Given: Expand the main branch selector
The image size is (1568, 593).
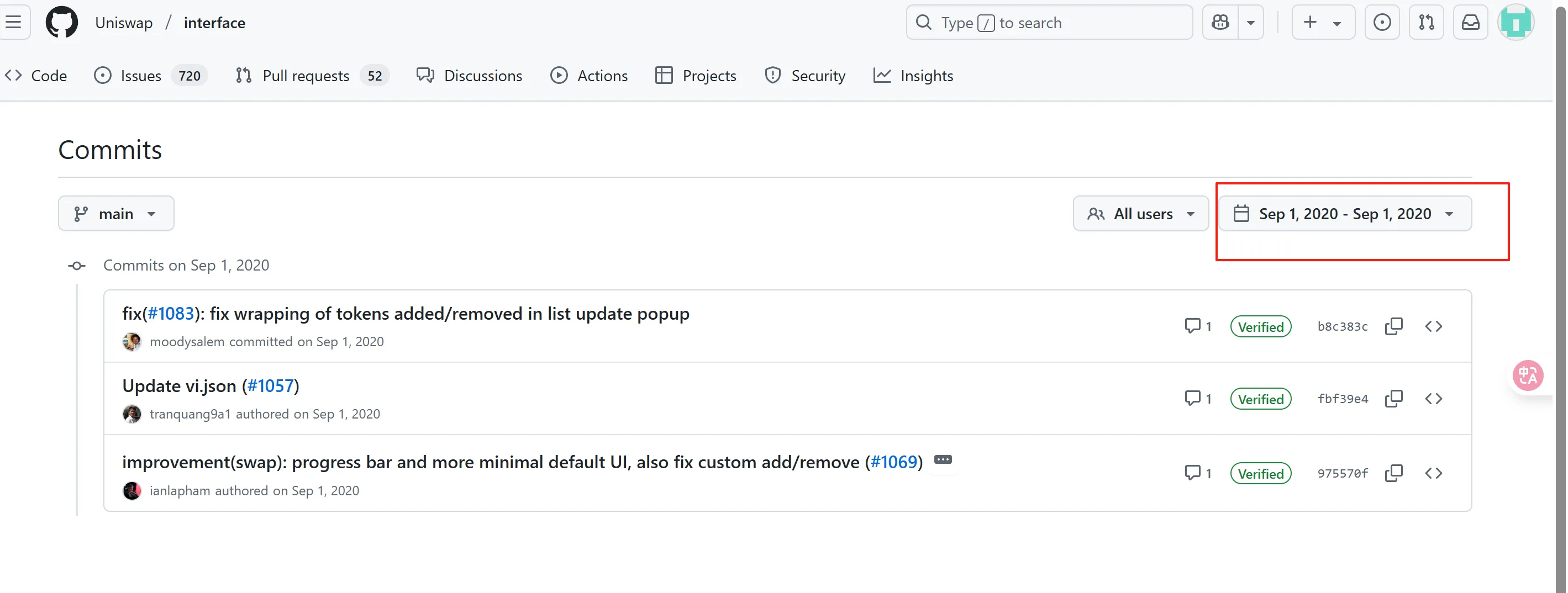Looking at the screenshot, I should pyautogui.click(x=115, y=214).
